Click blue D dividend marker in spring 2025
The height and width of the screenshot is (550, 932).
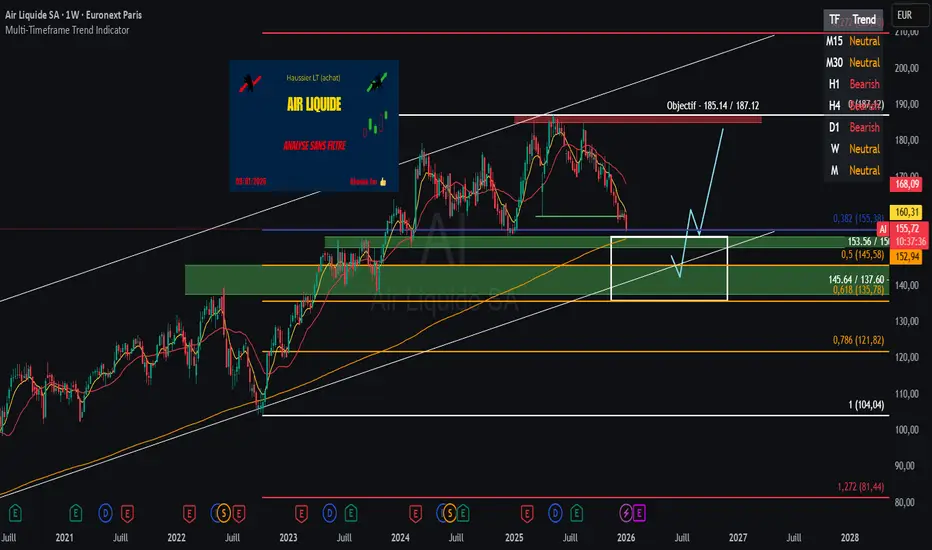pyautogui.click(x=555, y=513)
